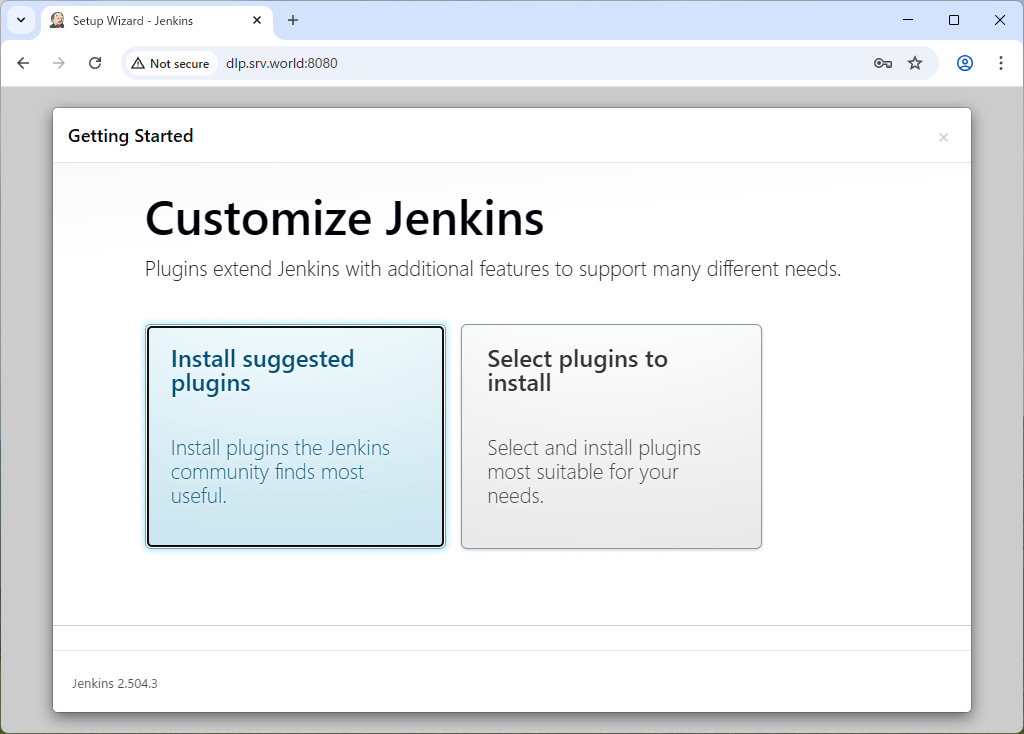The width and height of the screenshot is (1024, 734).
Task: Click the Jenkins 2.504.3 version text
Action: coord(115,683)
